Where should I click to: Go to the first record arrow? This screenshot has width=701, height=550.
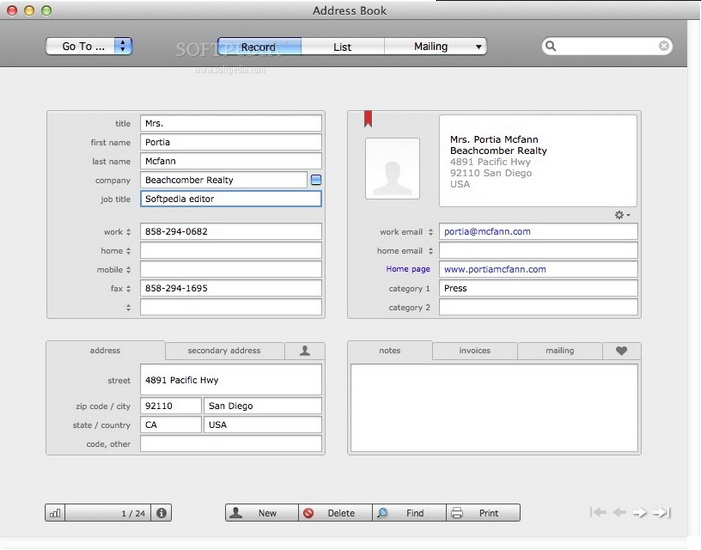[598, 513]
